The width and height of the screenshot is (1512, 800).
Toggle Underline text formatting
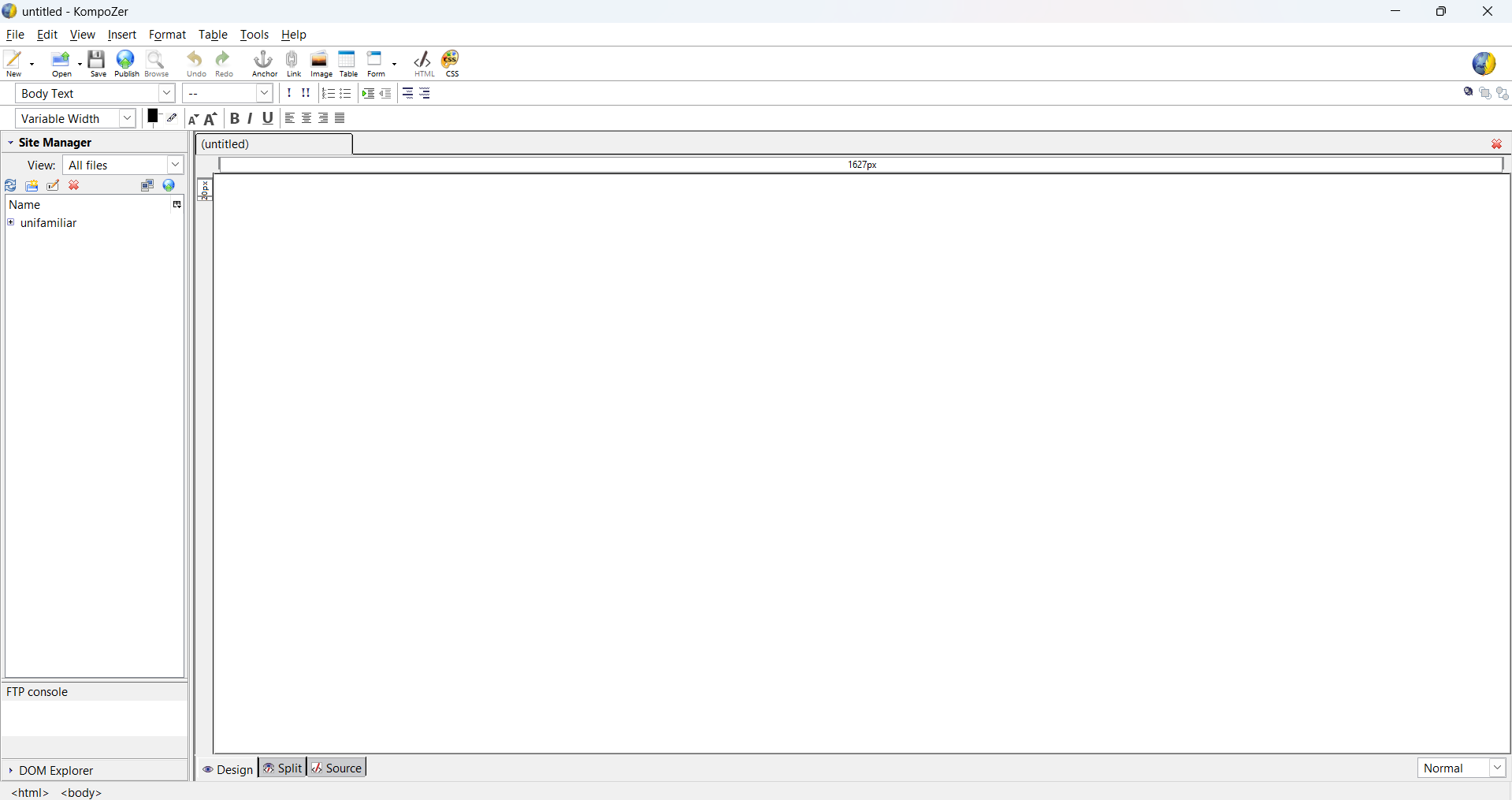tap(268, 119)
